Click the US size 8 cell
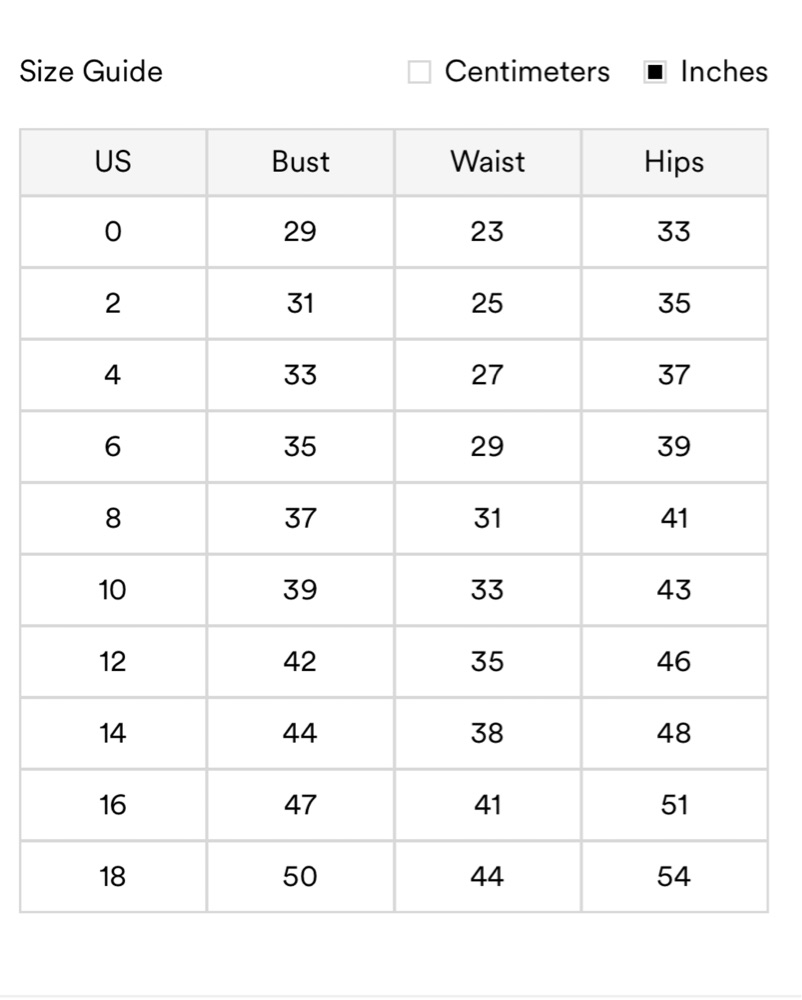802x1000 pixels. click(113, 519)
